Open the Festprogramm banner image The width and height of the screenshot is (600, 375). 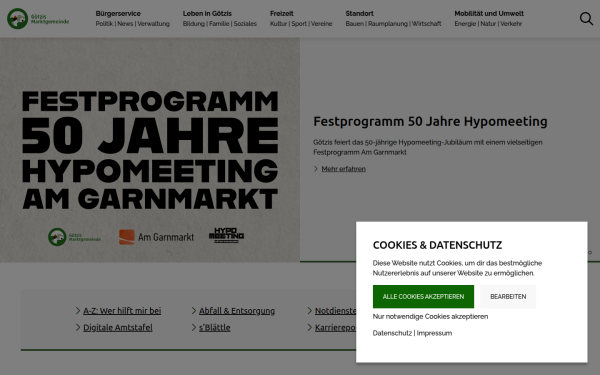click(x=150, y=150)
